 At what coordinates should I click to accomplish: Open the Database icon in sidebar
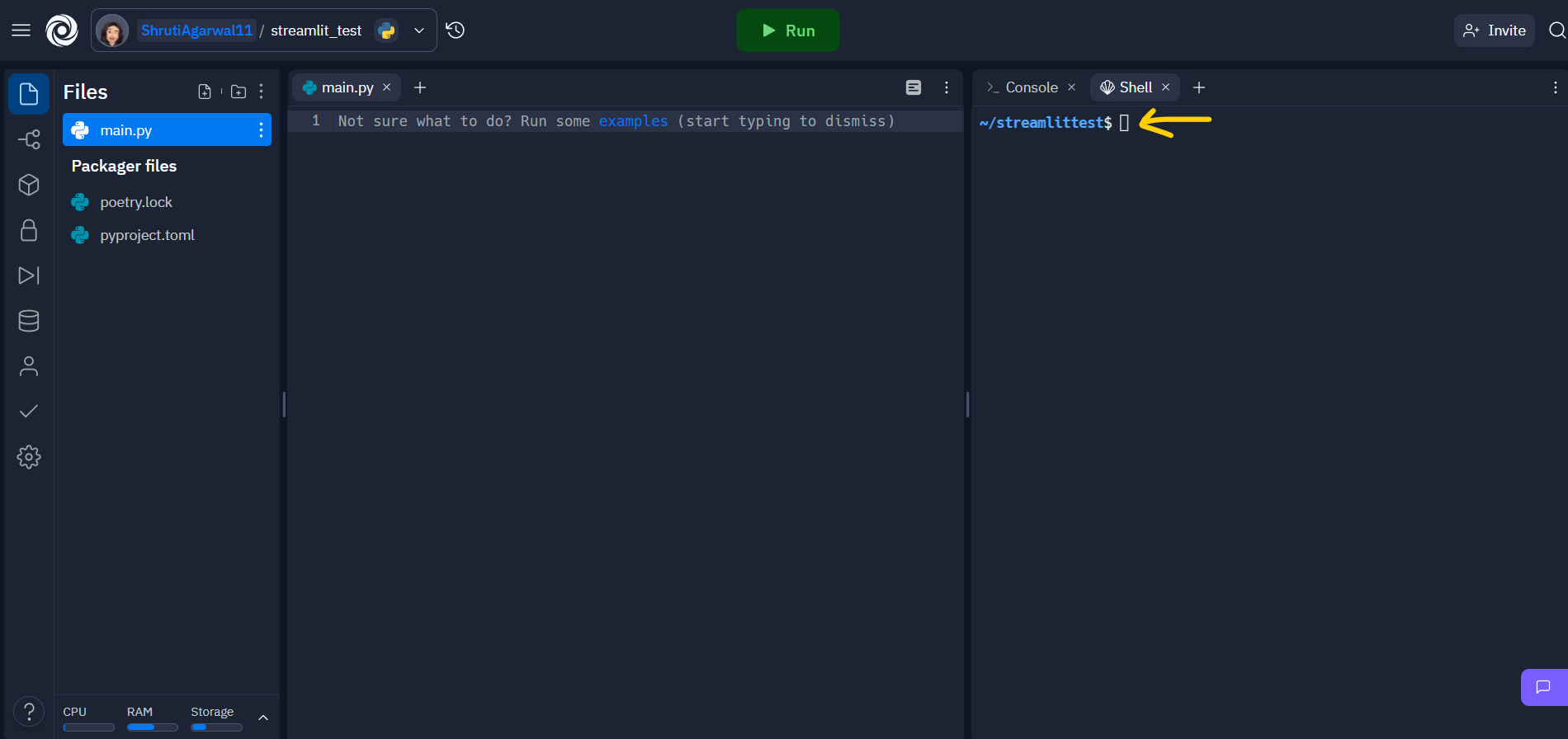pyautogui.click(x=29, y=321)
